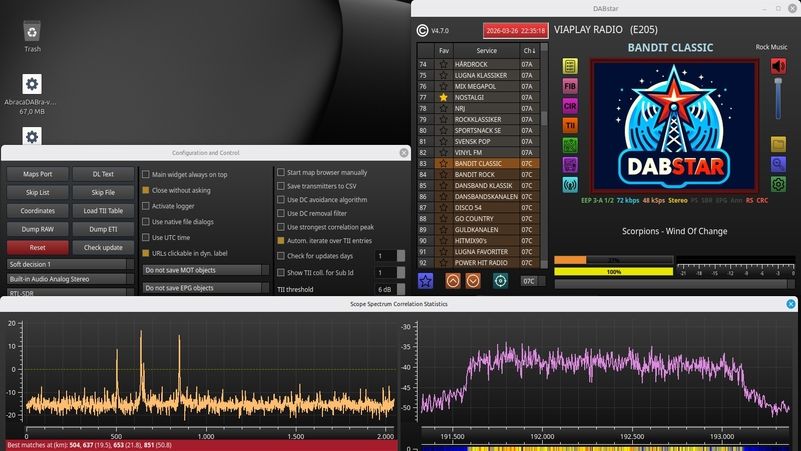
Task: Enable Use DC removal filter
Action: [x=281, y=213]
